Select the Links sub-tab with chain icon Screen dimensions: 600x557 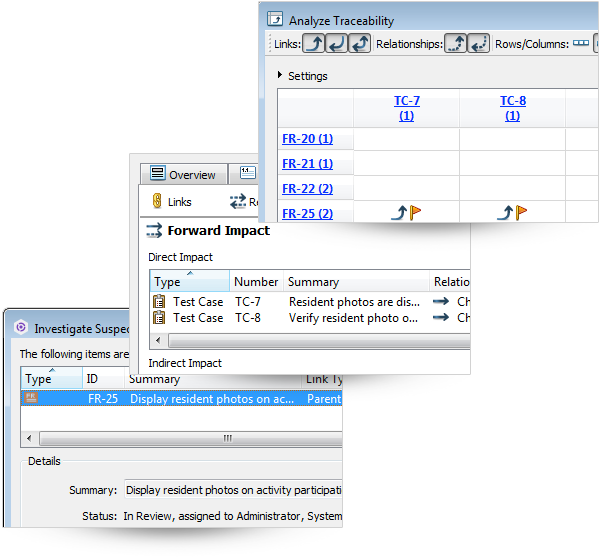pyautogui.click(x=171, y=201)
